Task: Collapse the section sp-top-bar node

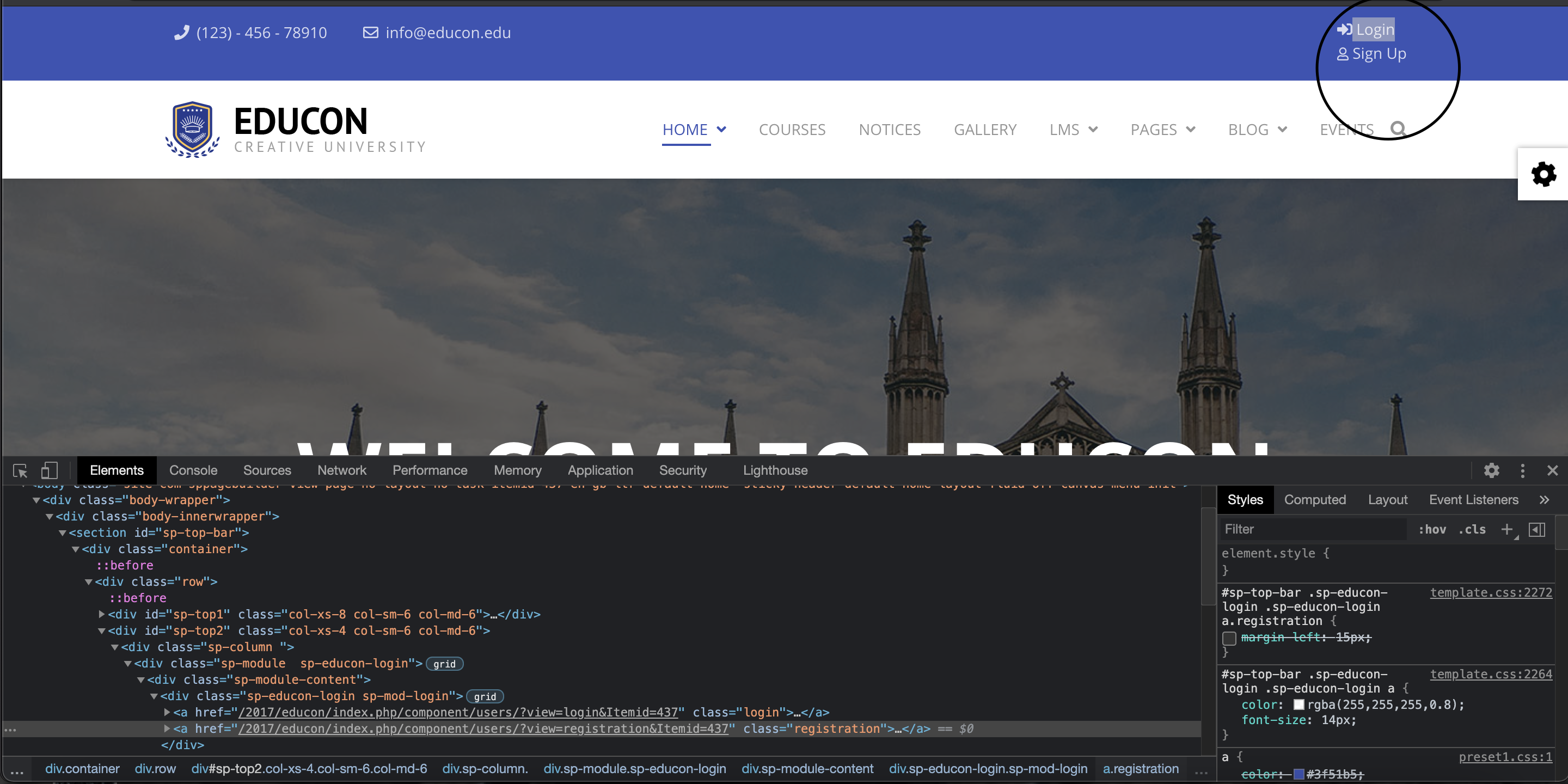Action: [62, 532]
